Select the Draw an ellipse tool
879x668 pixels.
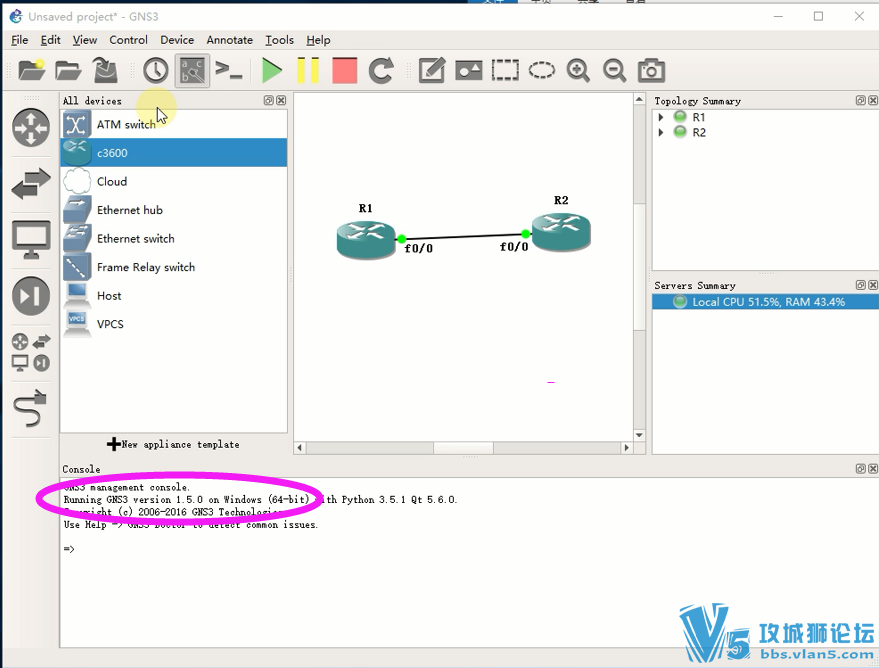pyautogui.click(x=542, y=71)
